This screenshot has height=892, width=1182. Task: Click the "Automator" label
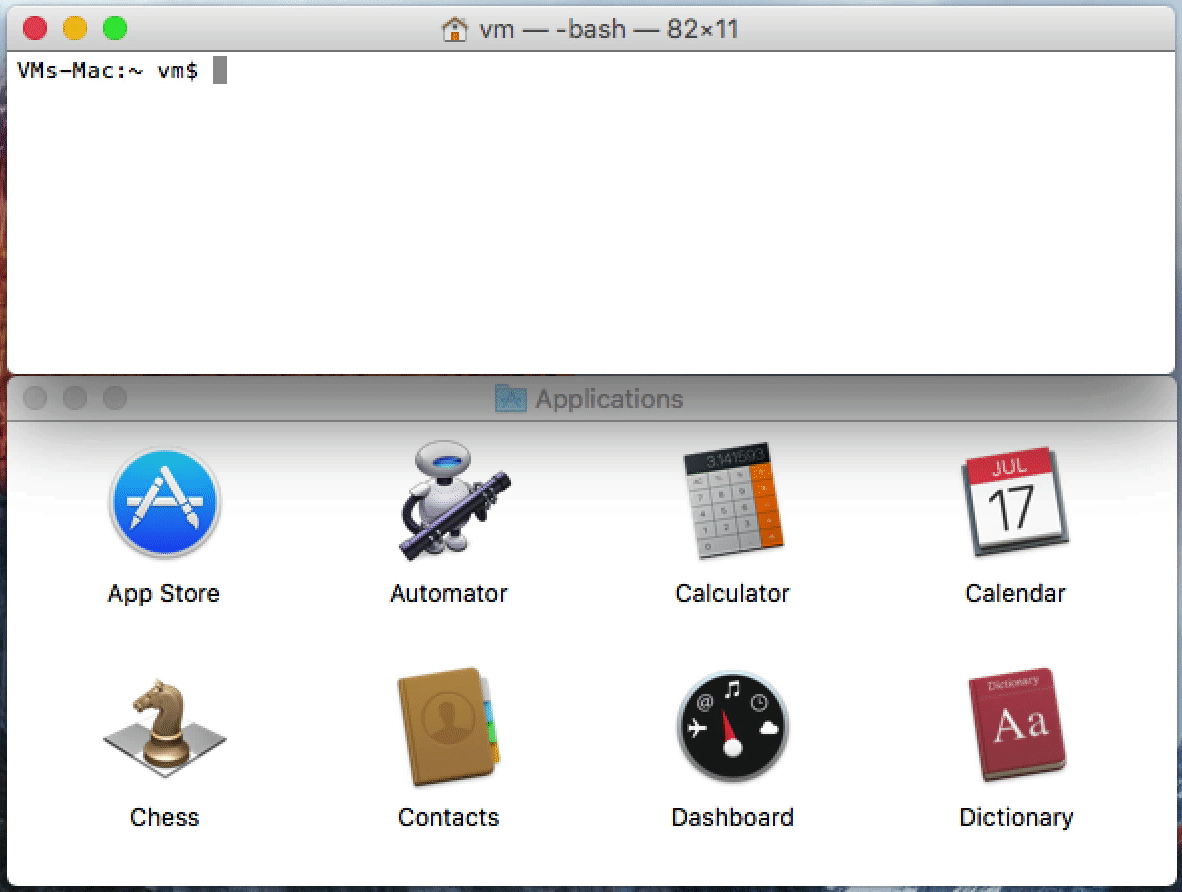449,593
